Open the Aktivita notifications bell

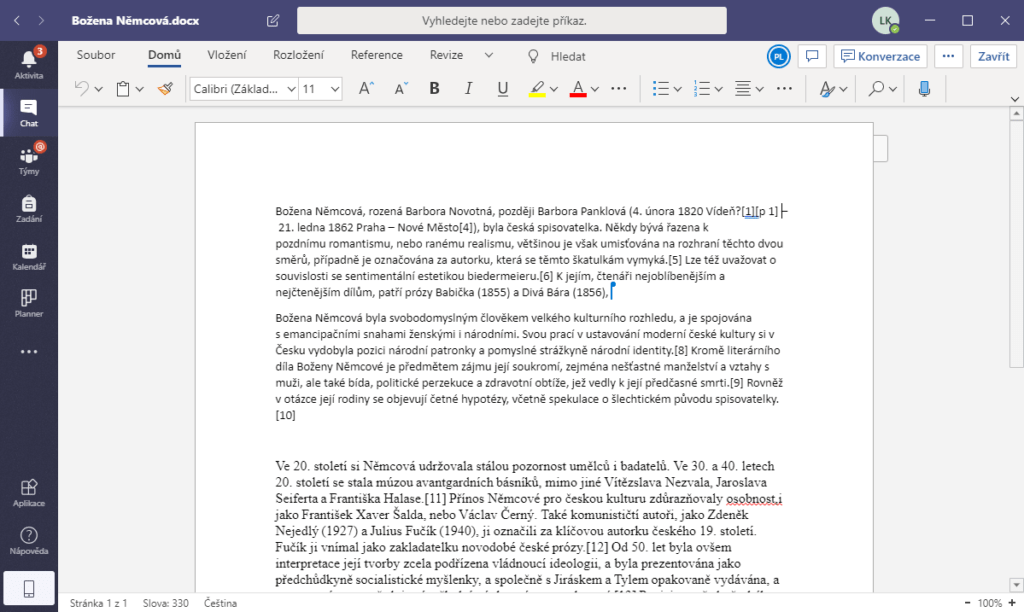(x=29, y=62)
